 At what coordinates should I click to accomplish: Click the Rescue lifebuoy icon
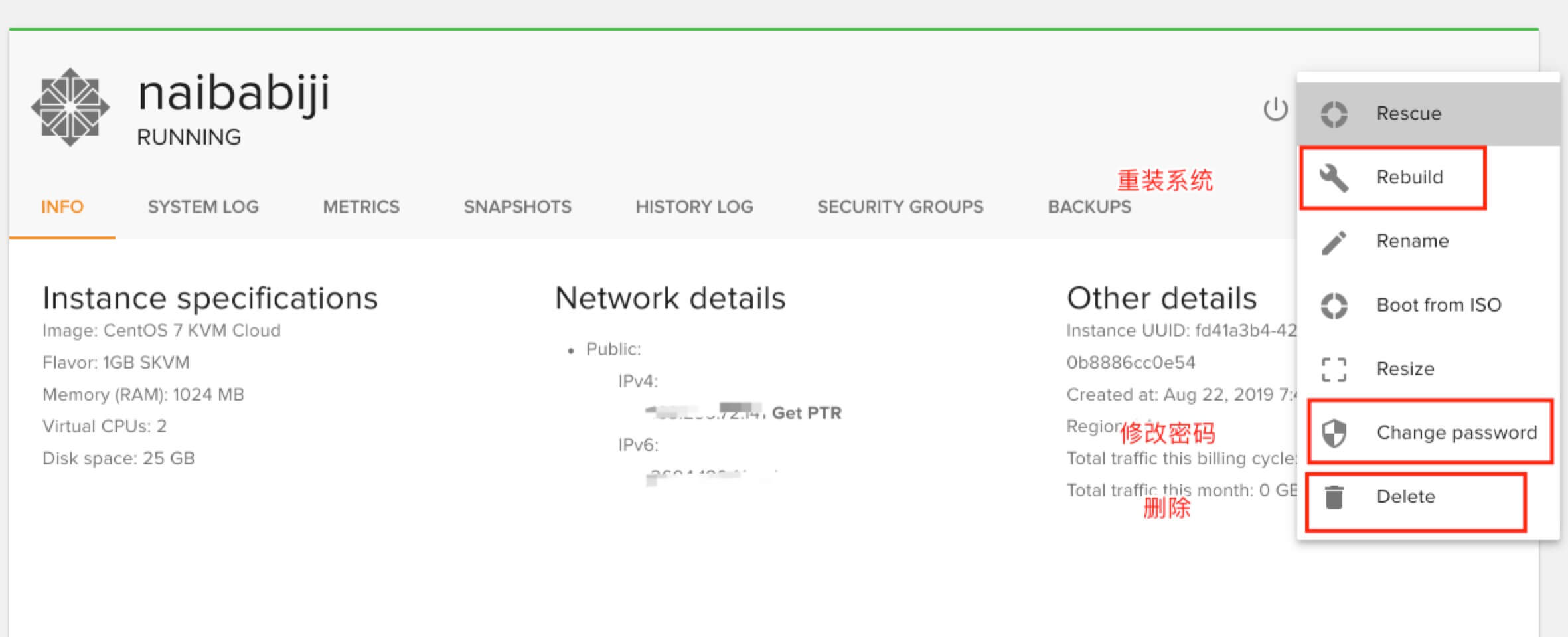pyautogui.click(x=1334, y=114)
